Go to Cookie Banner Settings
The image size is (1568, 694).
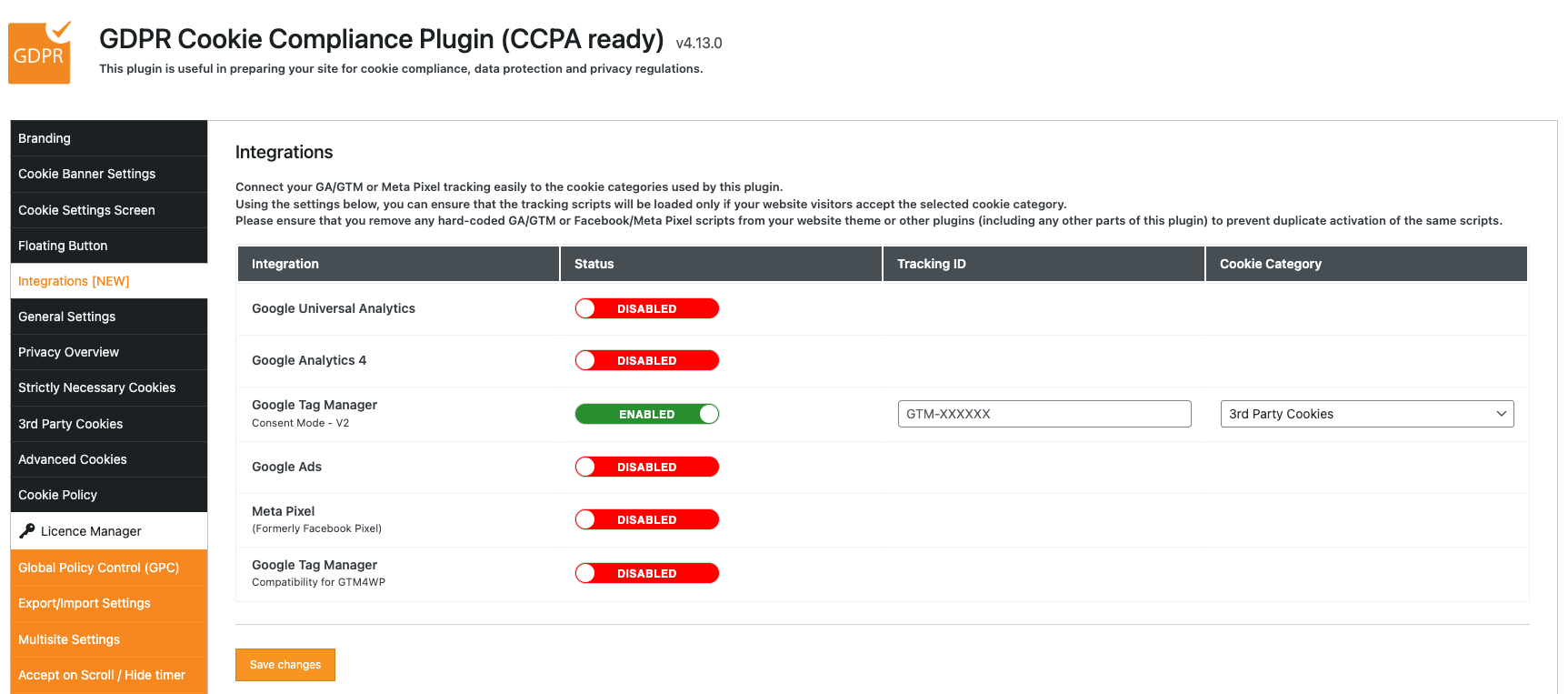pos(109,174)
